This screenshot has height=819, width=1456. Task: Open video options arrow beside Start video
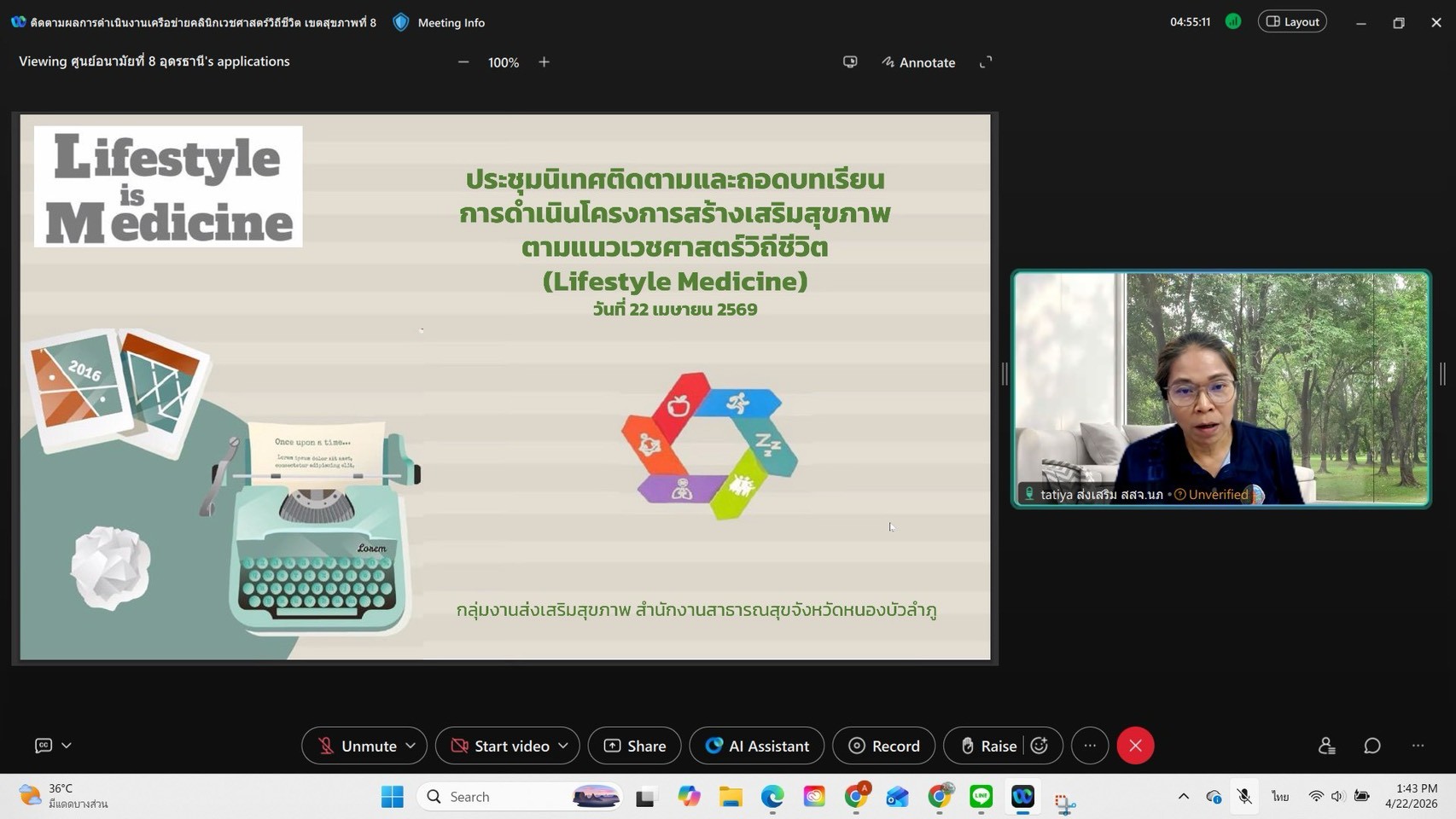(x=563, y=746)
